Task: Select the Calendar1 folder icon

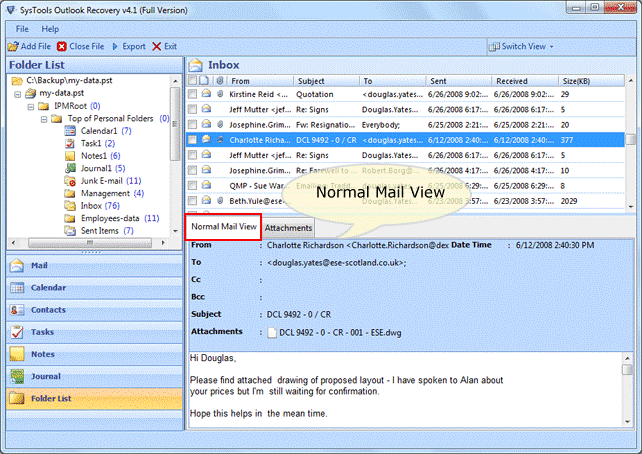Action: coord(70,131)
